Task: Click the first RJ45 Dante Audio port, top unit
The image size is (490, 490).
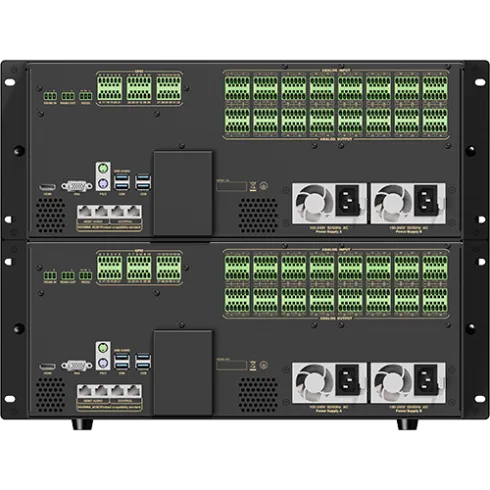Action: coord(85,211)
